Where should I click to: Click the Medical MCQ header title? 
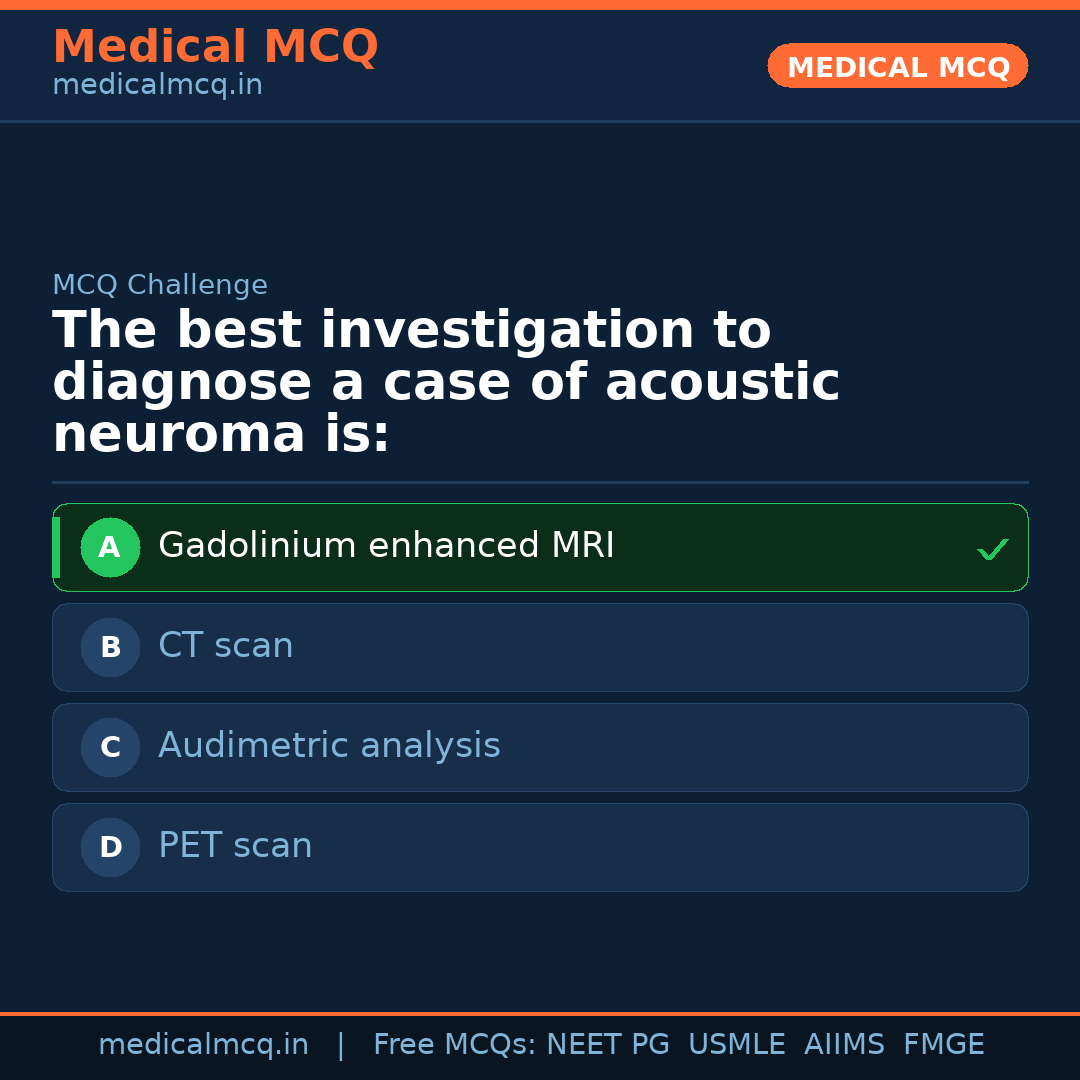tap(215, 47)
